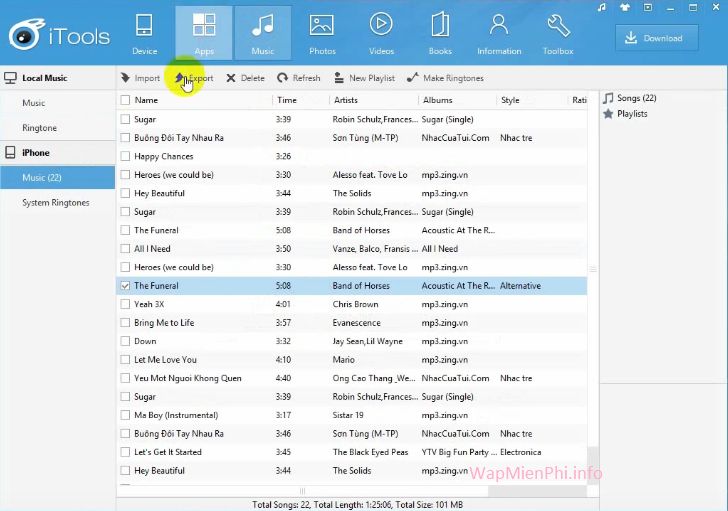728x511 pixels.
Task: Open the Toolbox section
Action: click(558, 33)
